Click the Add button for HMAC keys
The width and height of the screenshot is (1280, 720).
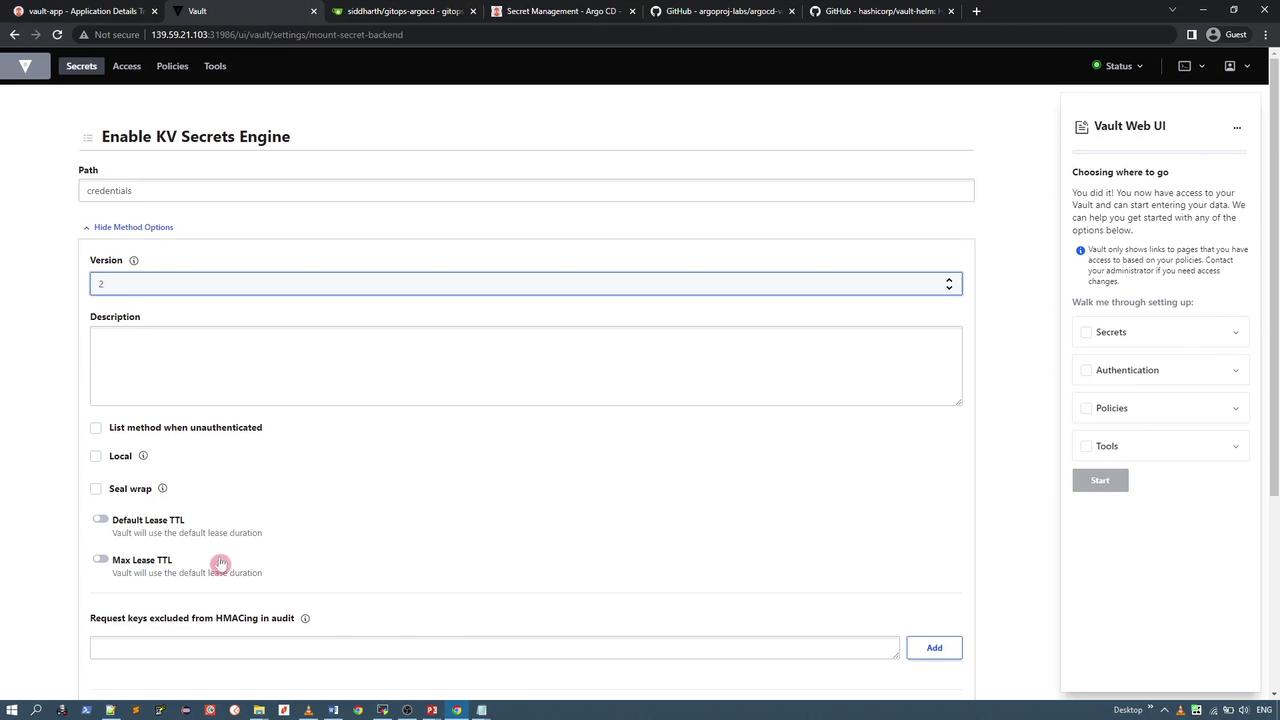click(934, 648)
